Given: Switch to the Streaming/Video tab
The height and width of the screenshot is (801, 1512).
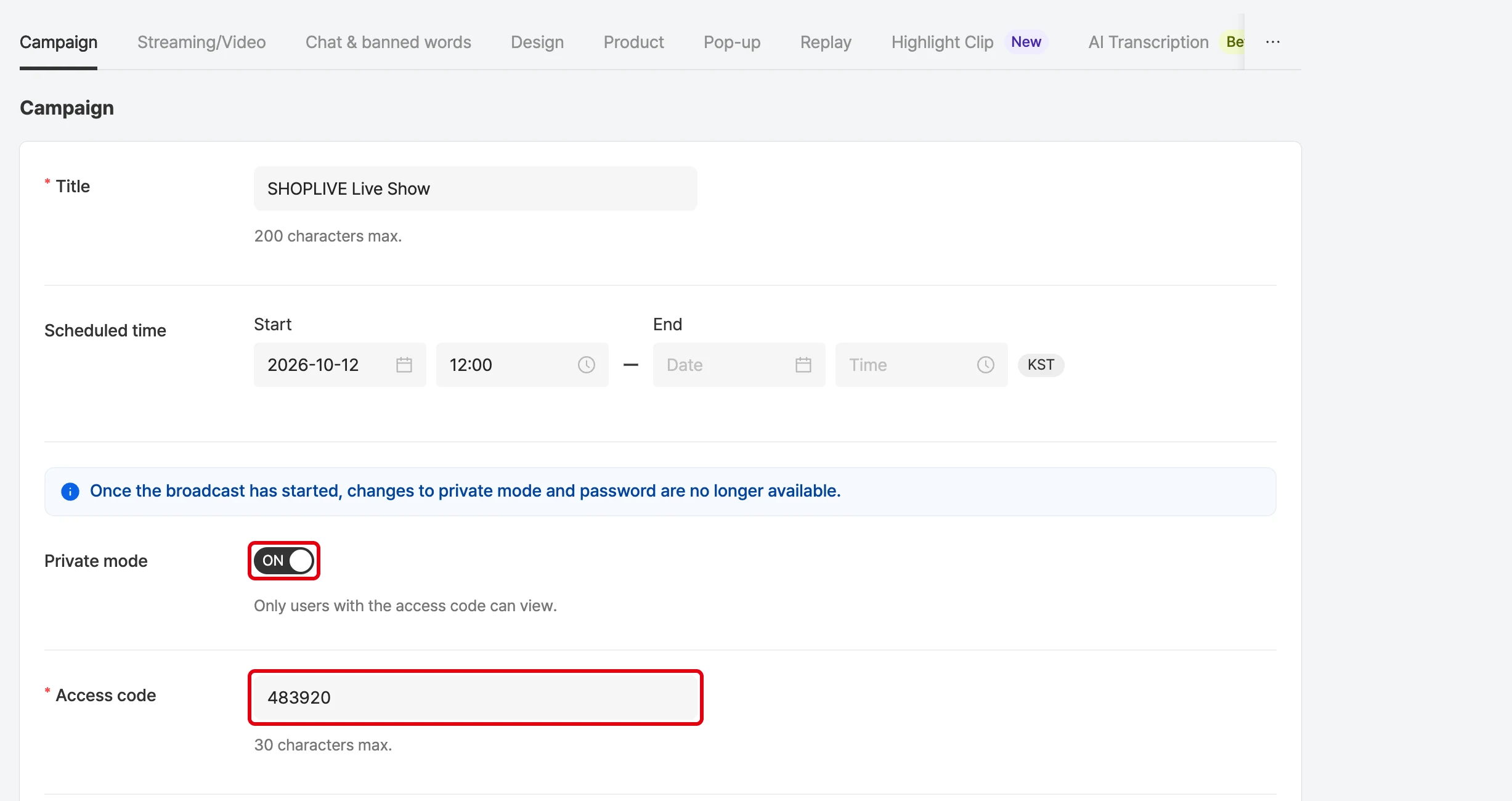Looking at the screenshot, I should (x=201, y=42).
